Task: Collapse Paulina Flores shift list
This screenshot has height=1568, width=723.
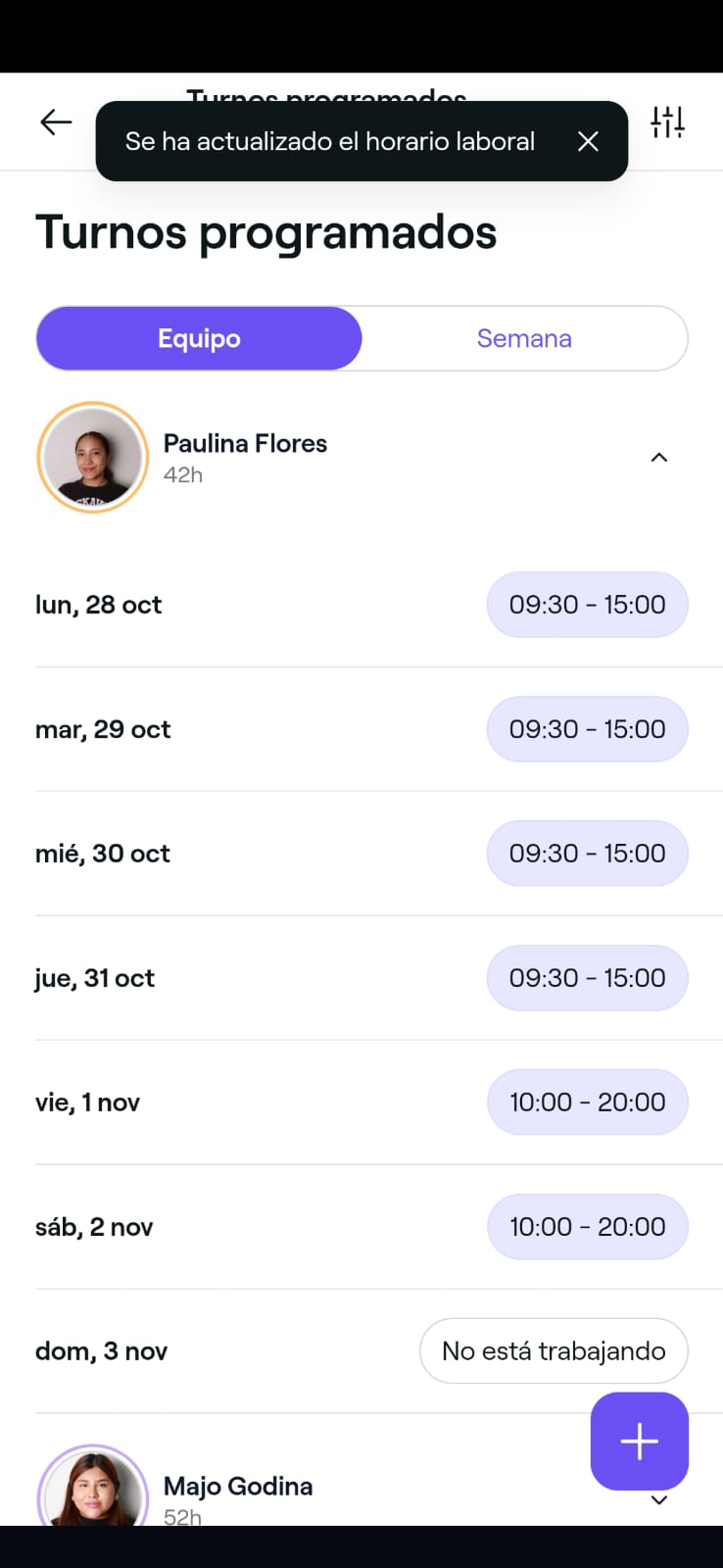Action: click(x=659, y=458)
